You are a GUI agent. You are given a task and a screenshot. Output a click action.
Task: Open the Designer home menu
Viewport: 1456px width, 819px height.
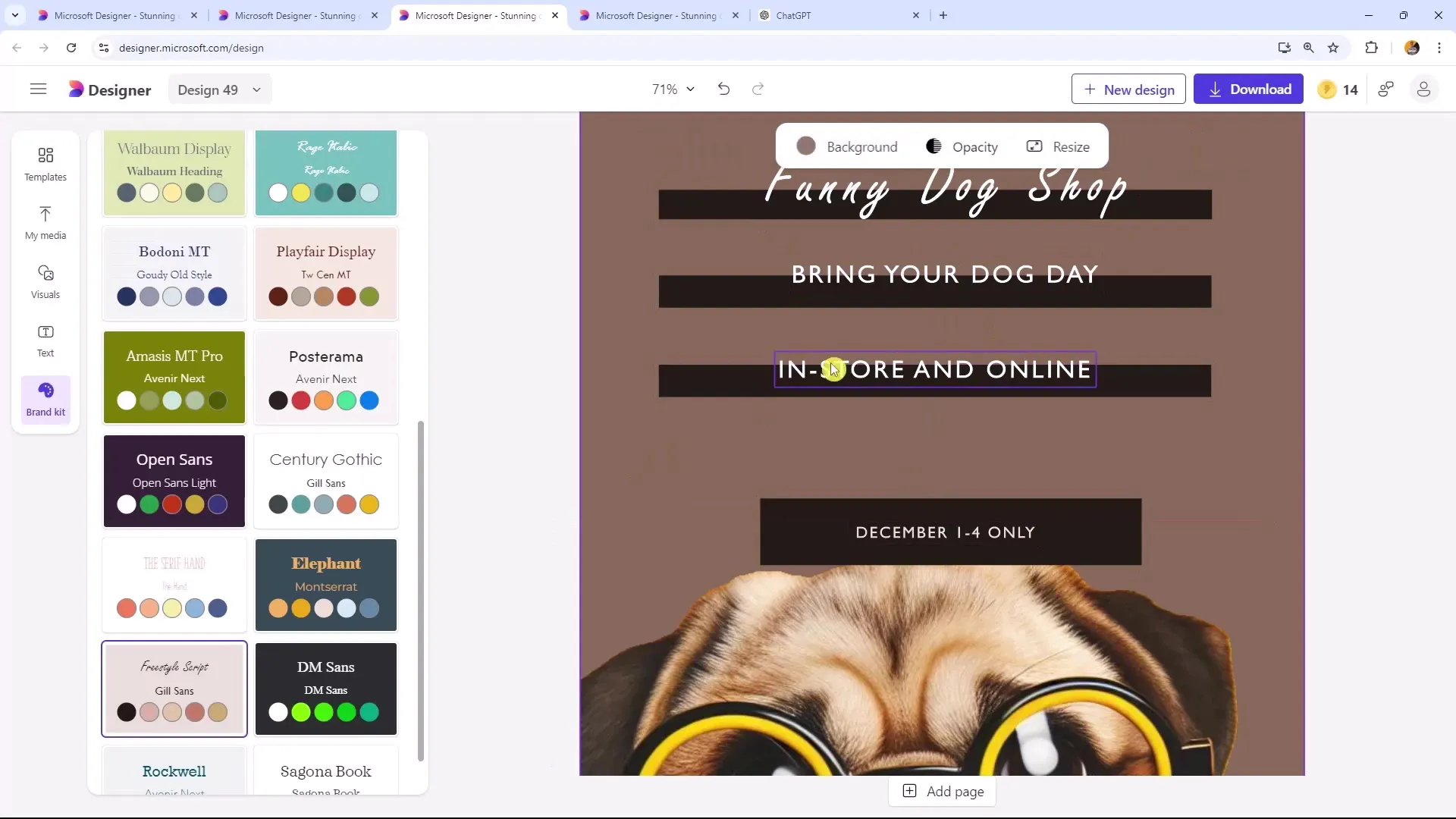click(x=38, y=89)
